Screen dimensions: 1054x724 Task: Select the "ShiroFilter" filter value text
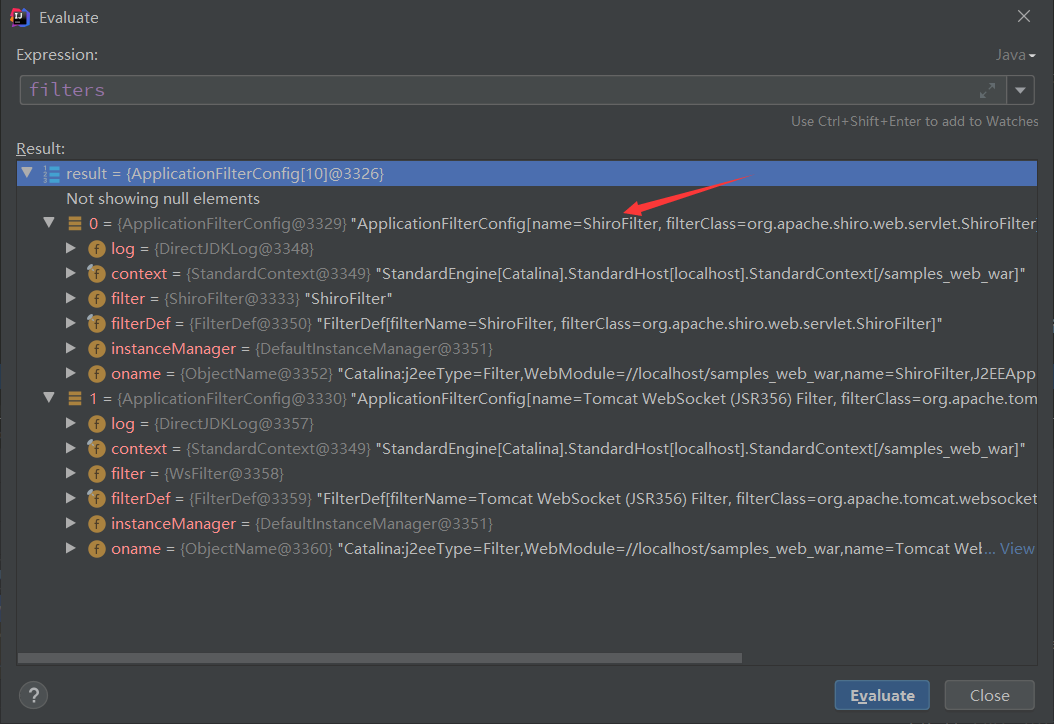pyautogui.click(x=348, y=298)
